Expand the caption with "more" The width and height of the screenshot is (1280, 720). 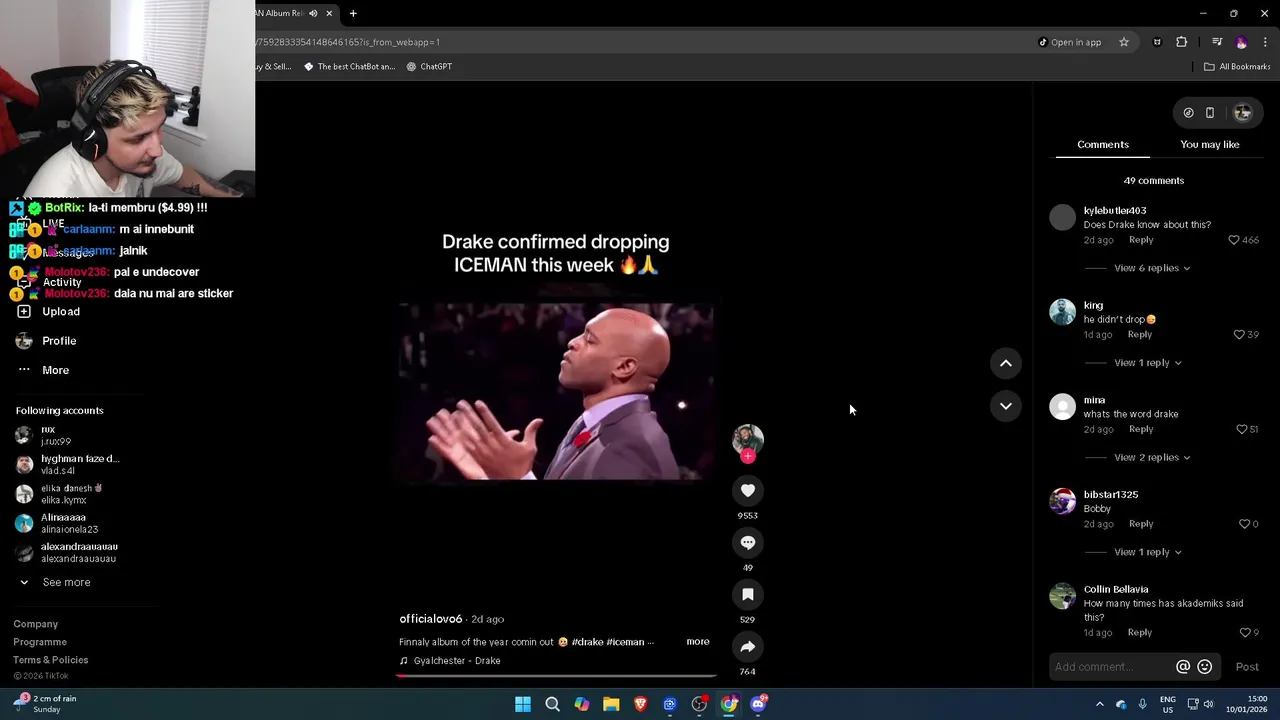pyautogui.click(x=697, y=642)
